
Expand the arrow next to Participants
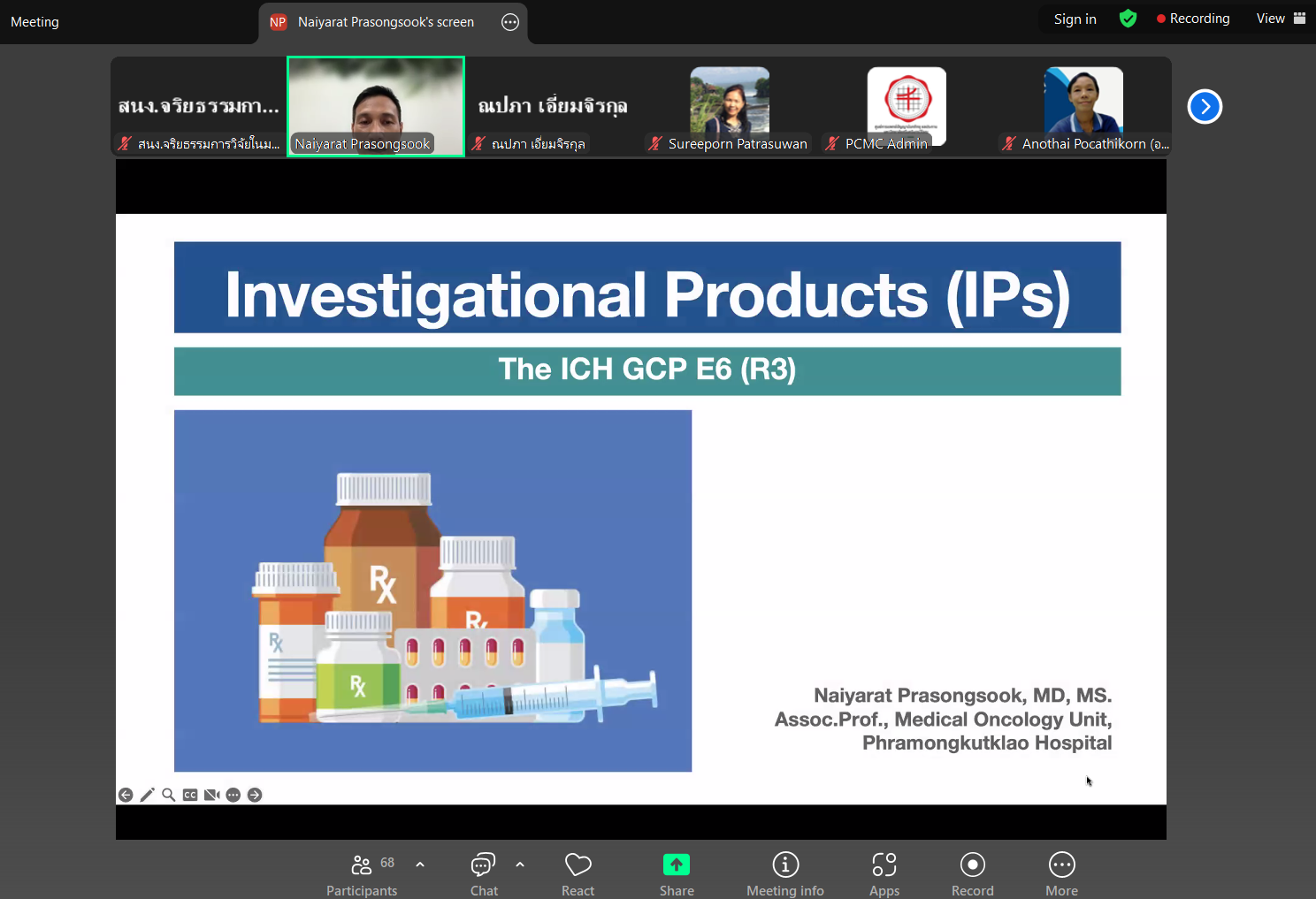click(x=420, y=865)
